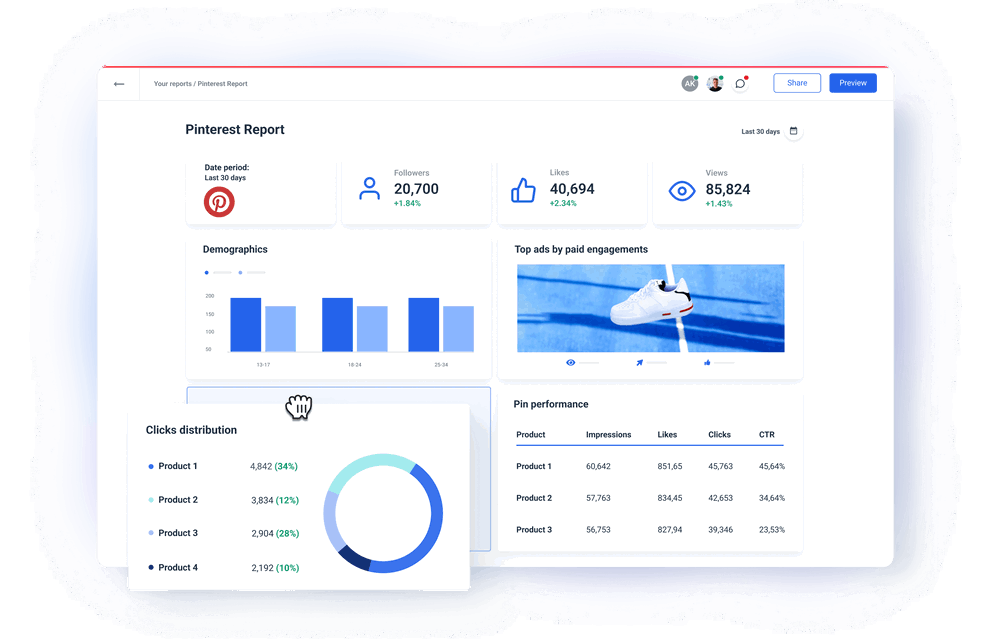
Task: Click the eye icon under ad image
Action: [571, 363]
